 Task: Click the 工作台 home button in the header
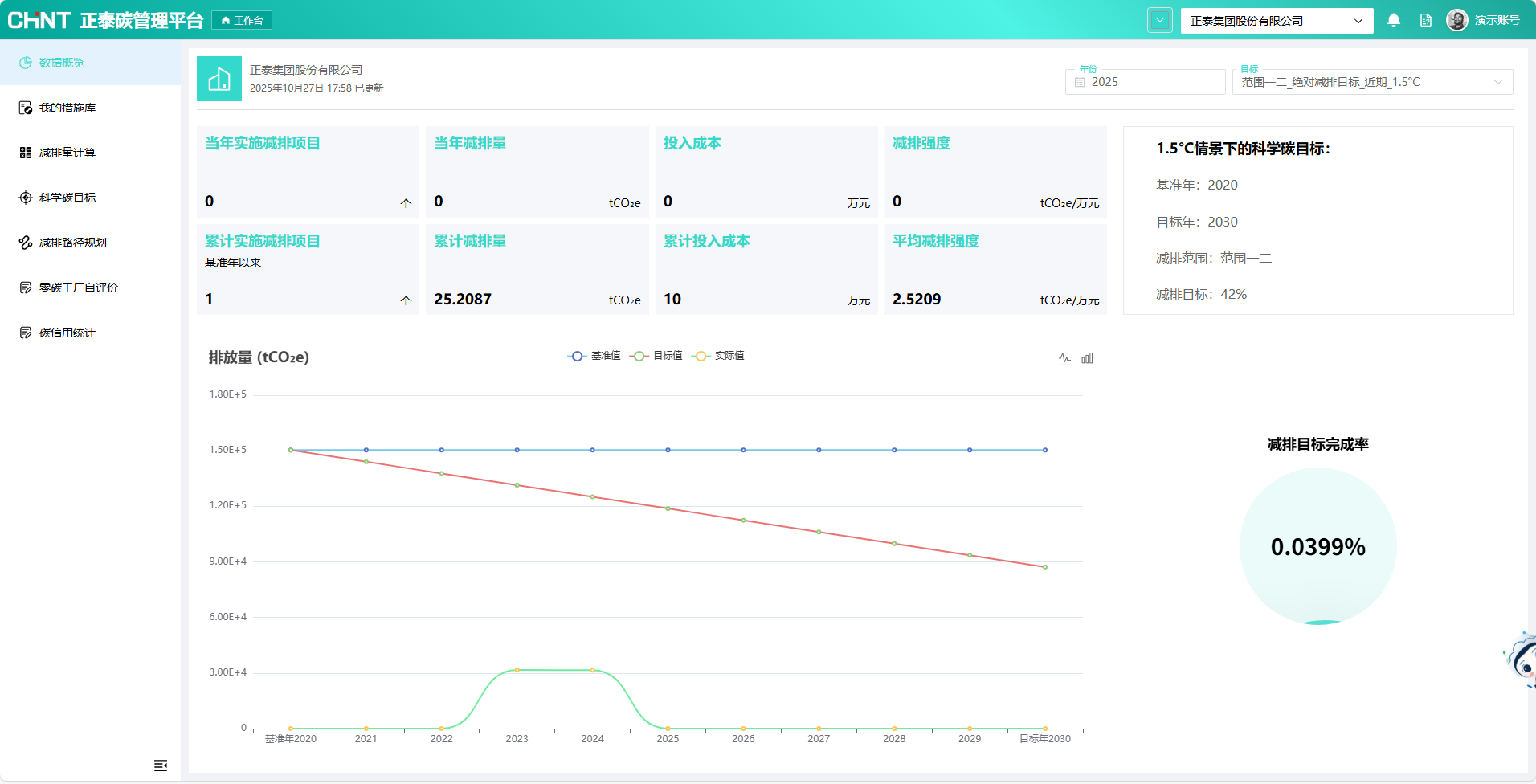click(x=242, y=20)
